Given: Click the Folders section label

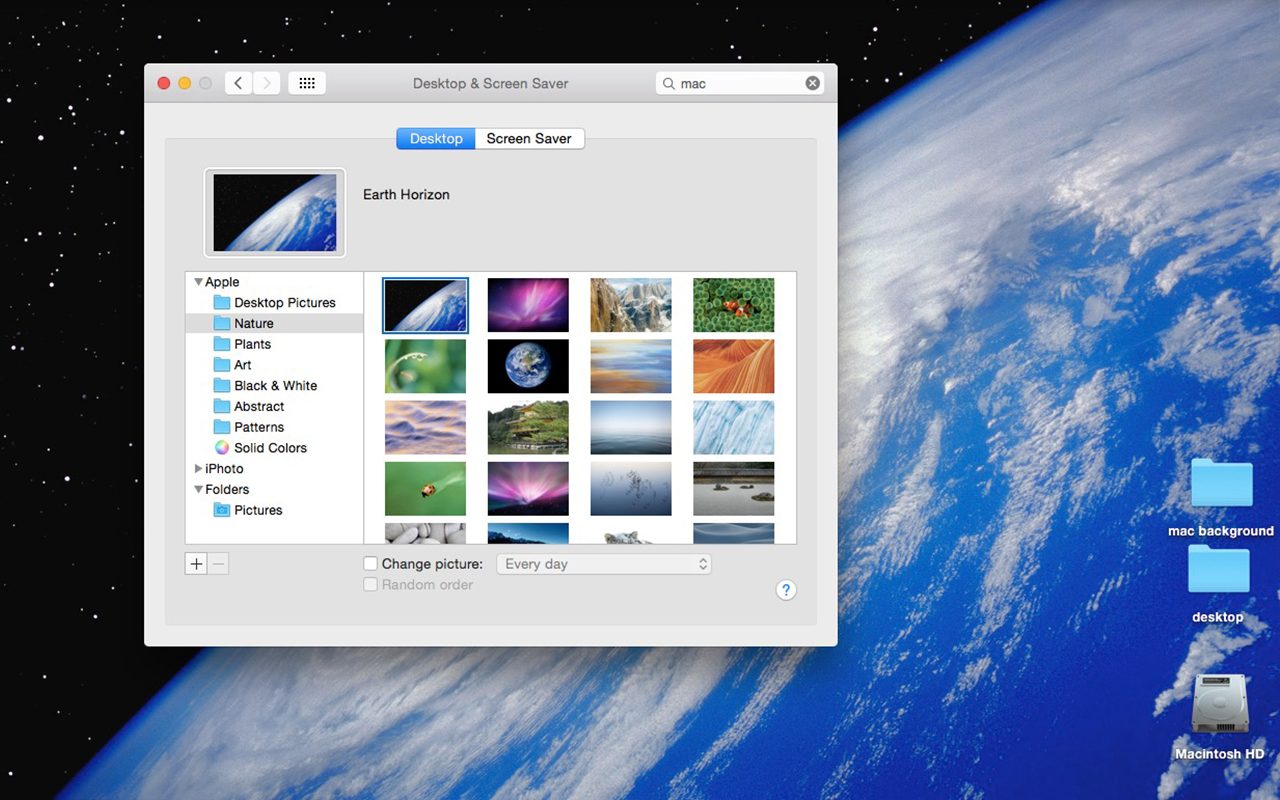Looking at the screenshot, I should (x=227, y=490).
